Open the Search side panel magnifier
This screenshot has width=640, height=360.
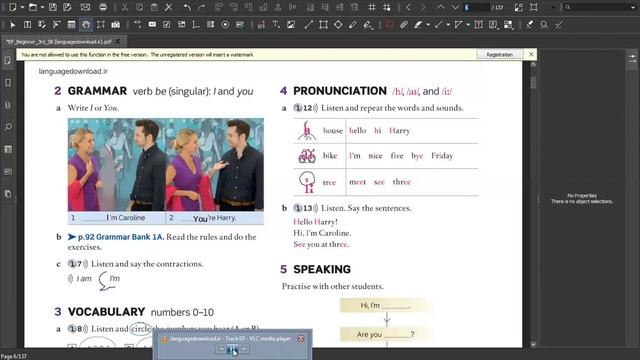click(x=8, y=127)
